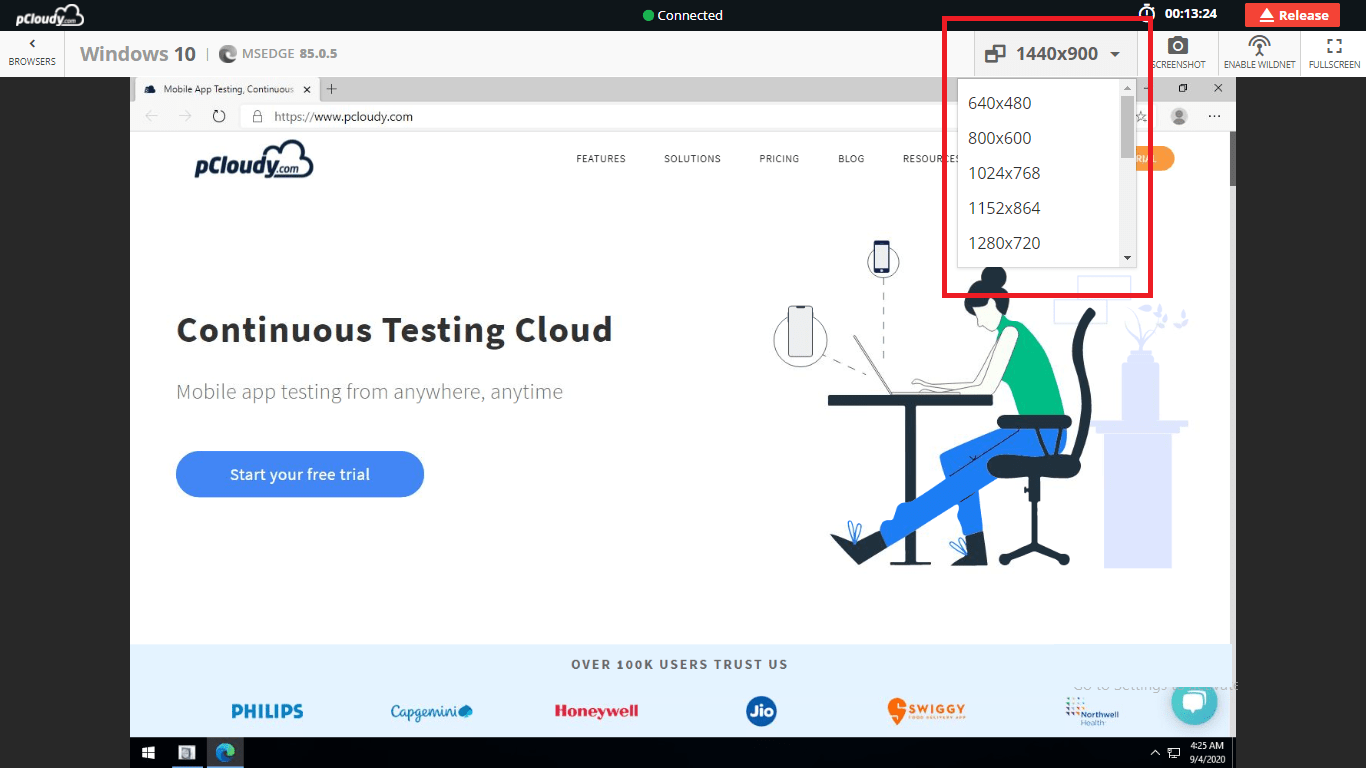Click the Edge forward arrow
1366x768 pixels.
coord(185,116)
